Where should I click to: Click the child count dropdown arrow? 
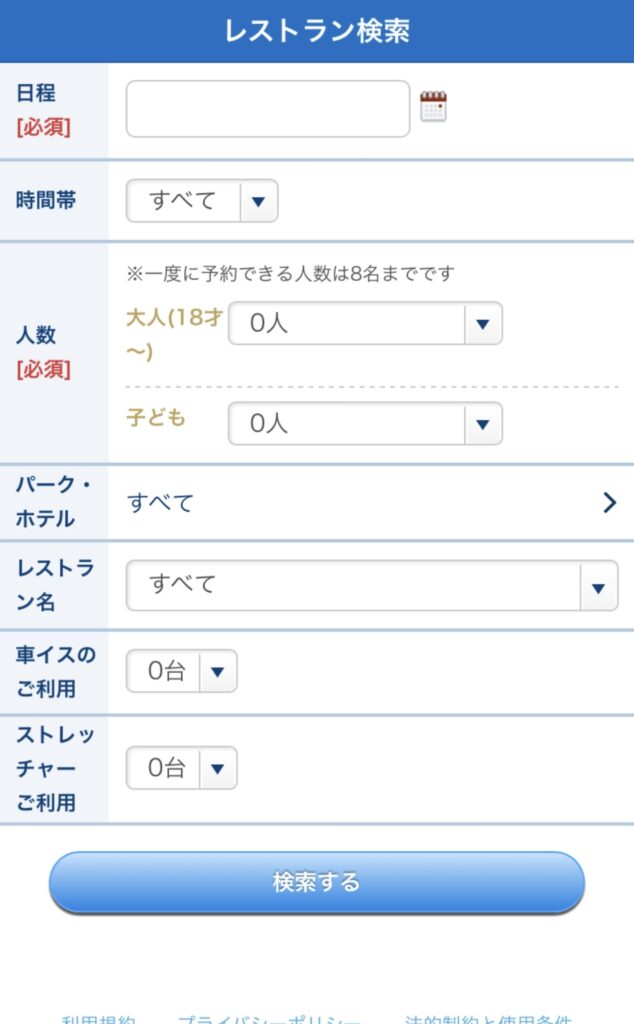[483, 423]
